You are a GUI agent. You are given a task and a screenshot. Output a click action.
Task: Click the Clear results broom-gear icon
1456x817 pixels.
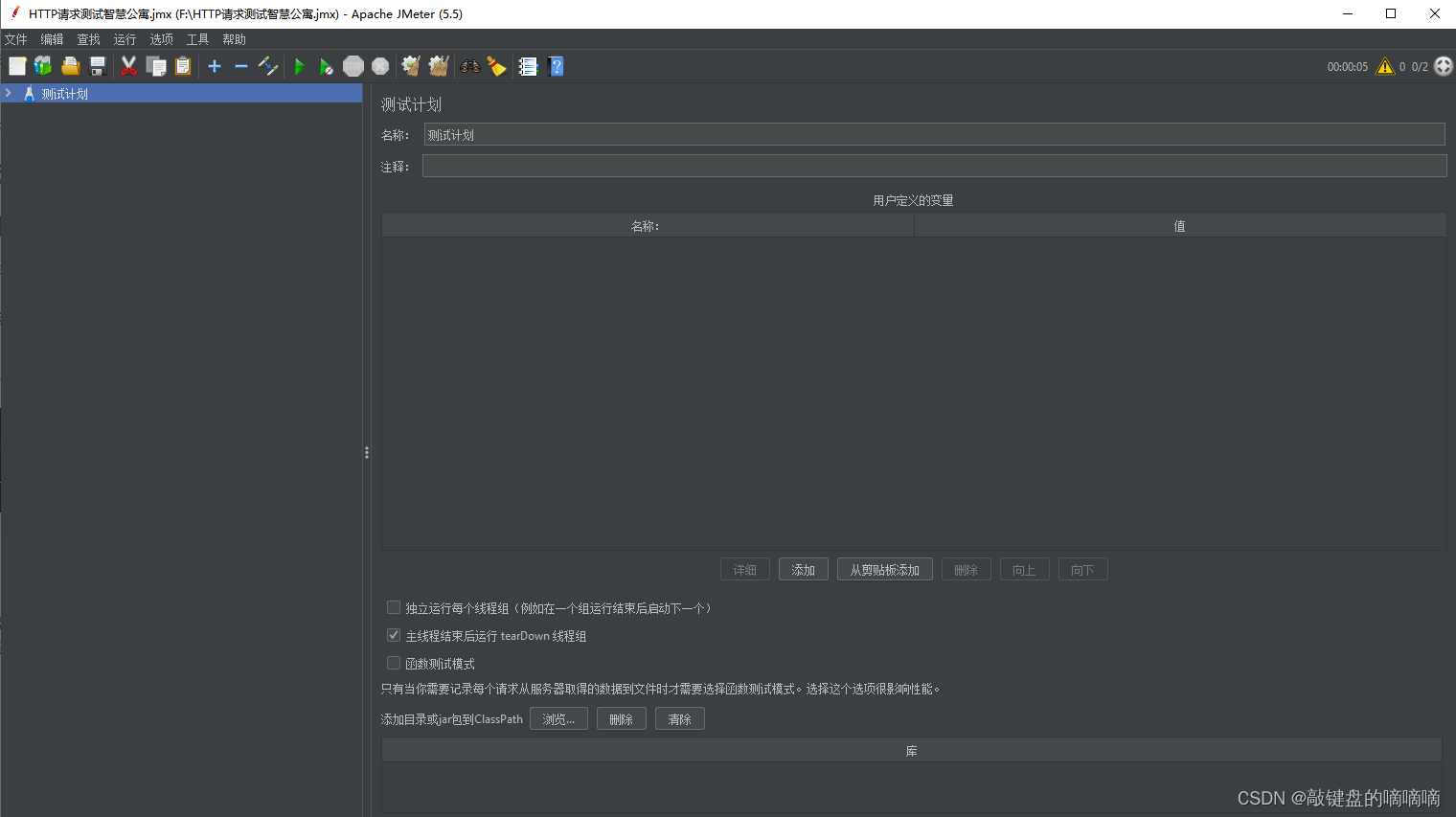[x=411, y=66]
